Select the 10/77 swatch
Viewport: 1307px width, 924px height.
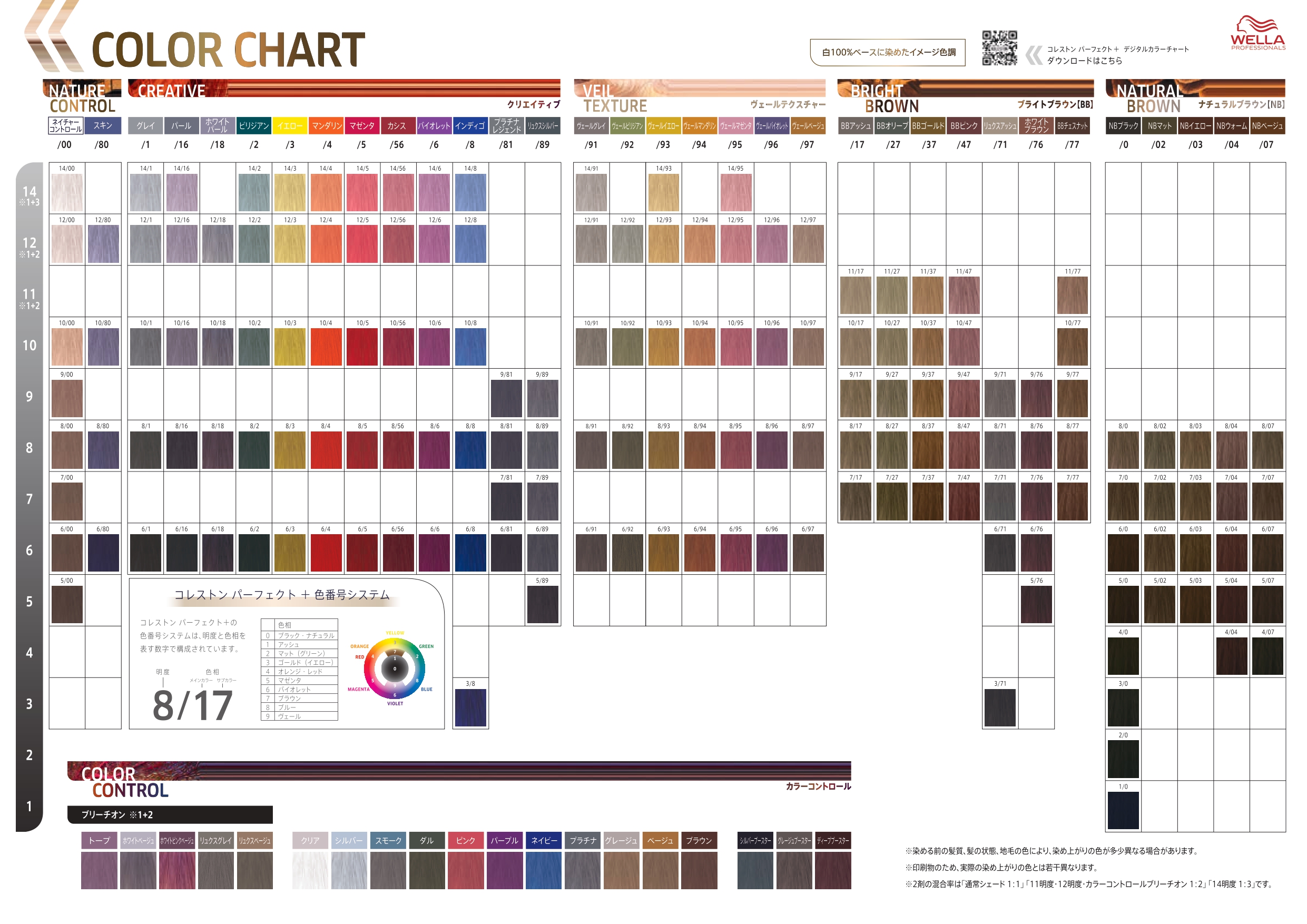(x=1073, y=347)
